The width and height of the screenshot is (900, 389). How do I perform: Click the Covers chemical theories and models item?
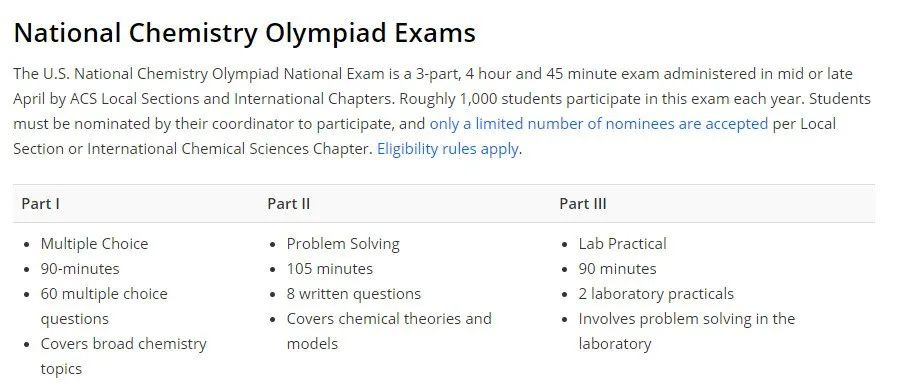click(x=389, y=331)
